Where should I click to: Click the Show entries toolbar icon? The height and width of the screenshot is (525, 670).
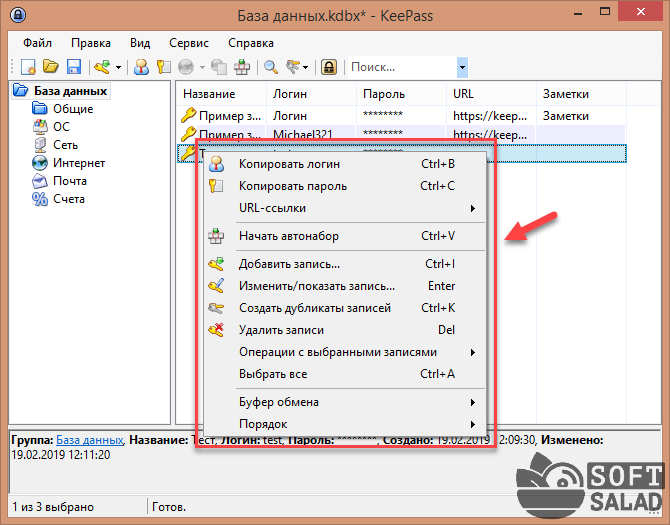coord(294,67)
